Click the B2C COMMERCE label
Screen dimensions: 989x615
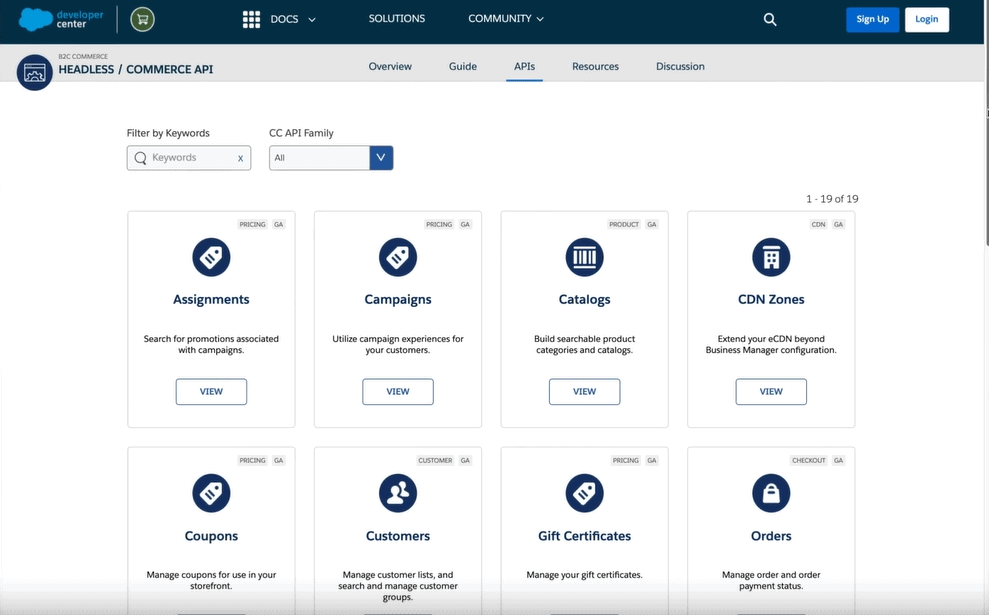point(83,56)
